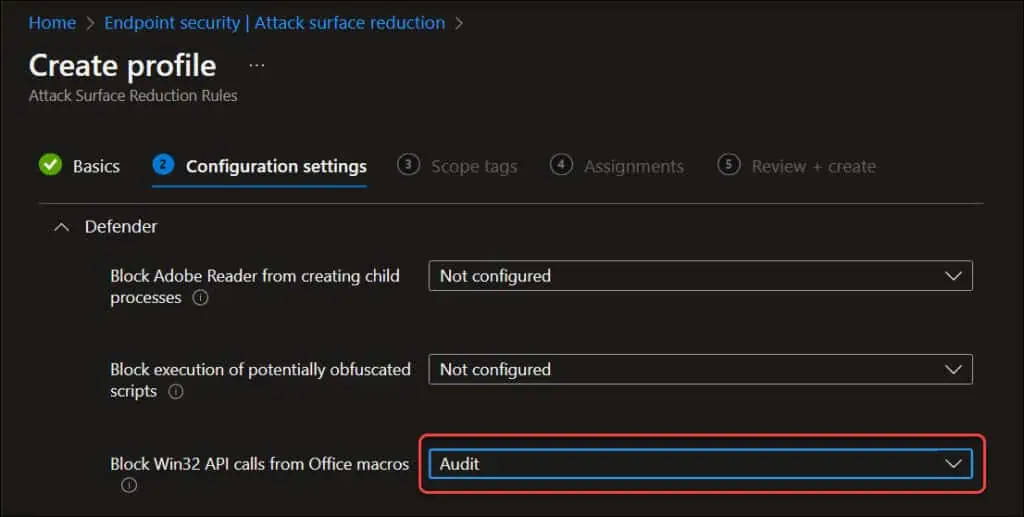Open Block Adobe Reader child processes dropdown
This screenshot has width=1024, height=517.
[x=700, y=275]
